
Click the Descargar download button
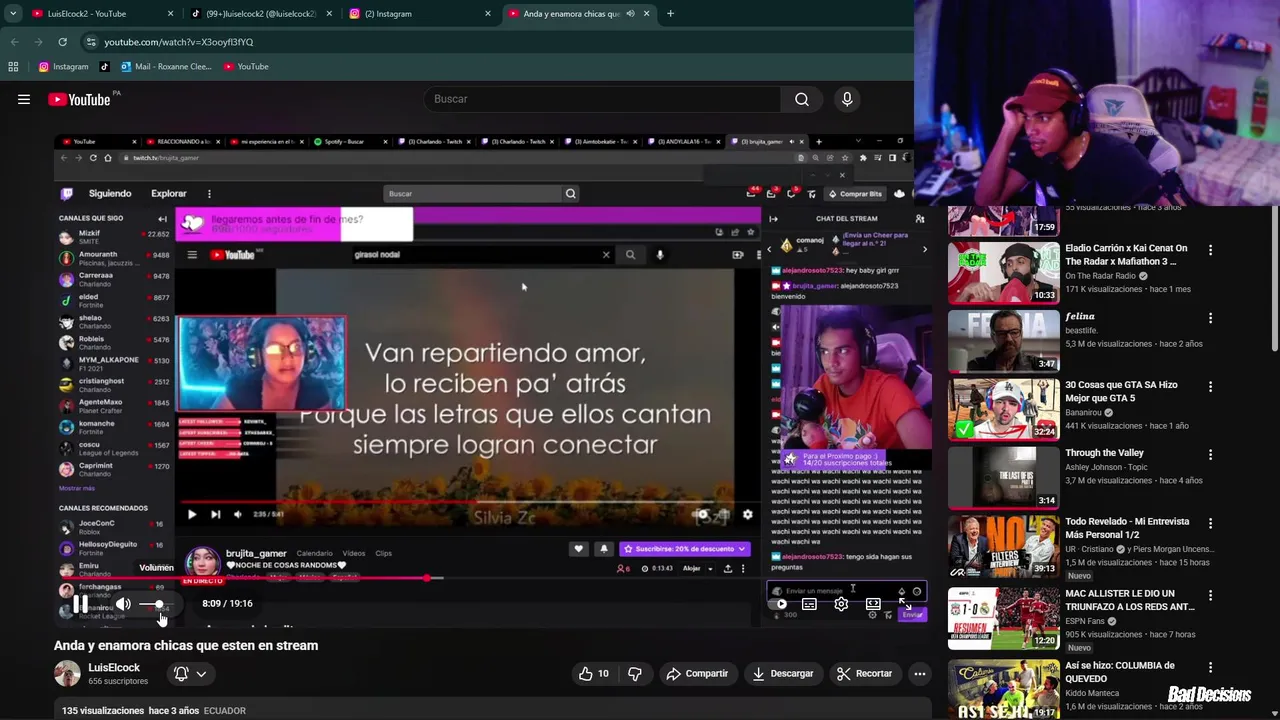(782, 674)
